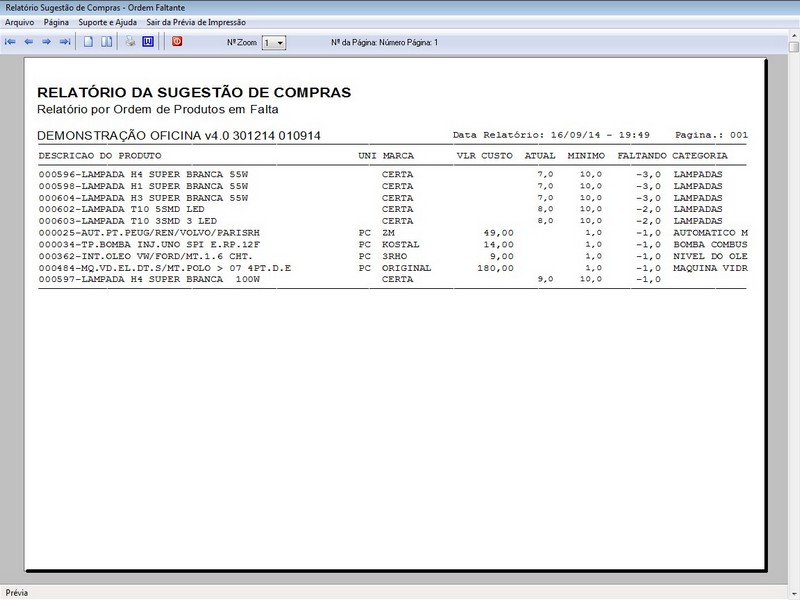This screenshot has width=800, height=600.
Task: Open the Nº Zoom dropdown
Action: click(x=274, y=43)
